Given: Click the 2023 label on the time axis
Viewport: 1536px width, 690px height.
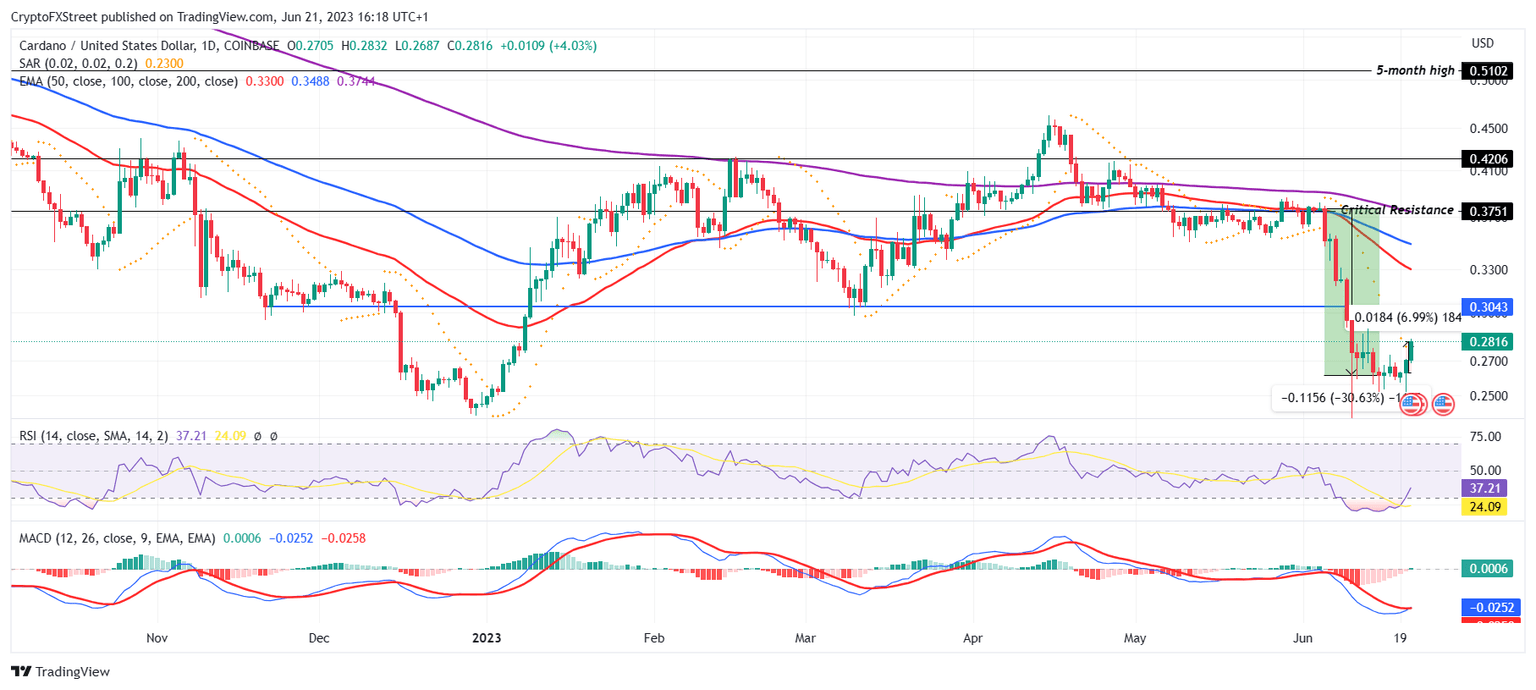Looking at the screenshot, I should [x=486, y=637].
